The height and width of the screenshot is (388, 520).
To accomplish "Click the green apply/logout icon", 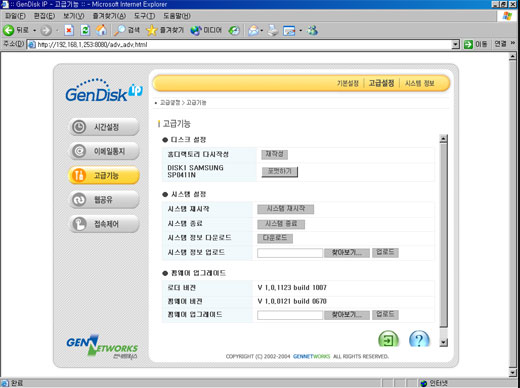I will (388, 339).
